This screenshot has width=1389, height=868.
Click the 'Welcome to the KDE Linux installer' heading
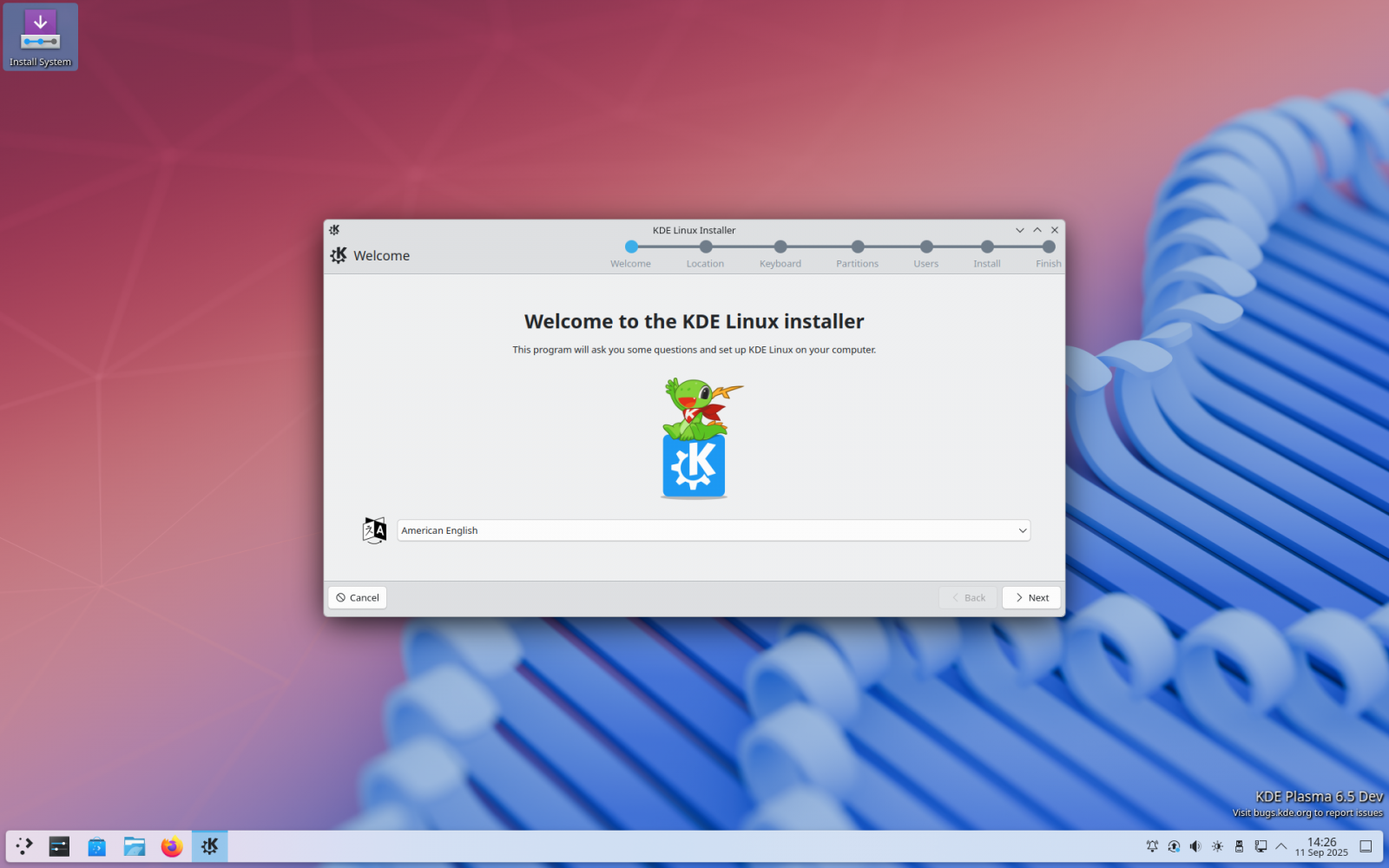click(x=694, y=321)
